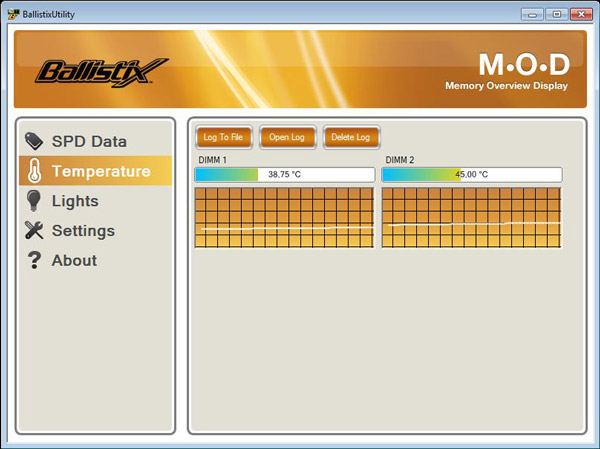
Task: Click the Delete Log button
Action: tap(351, 137)
